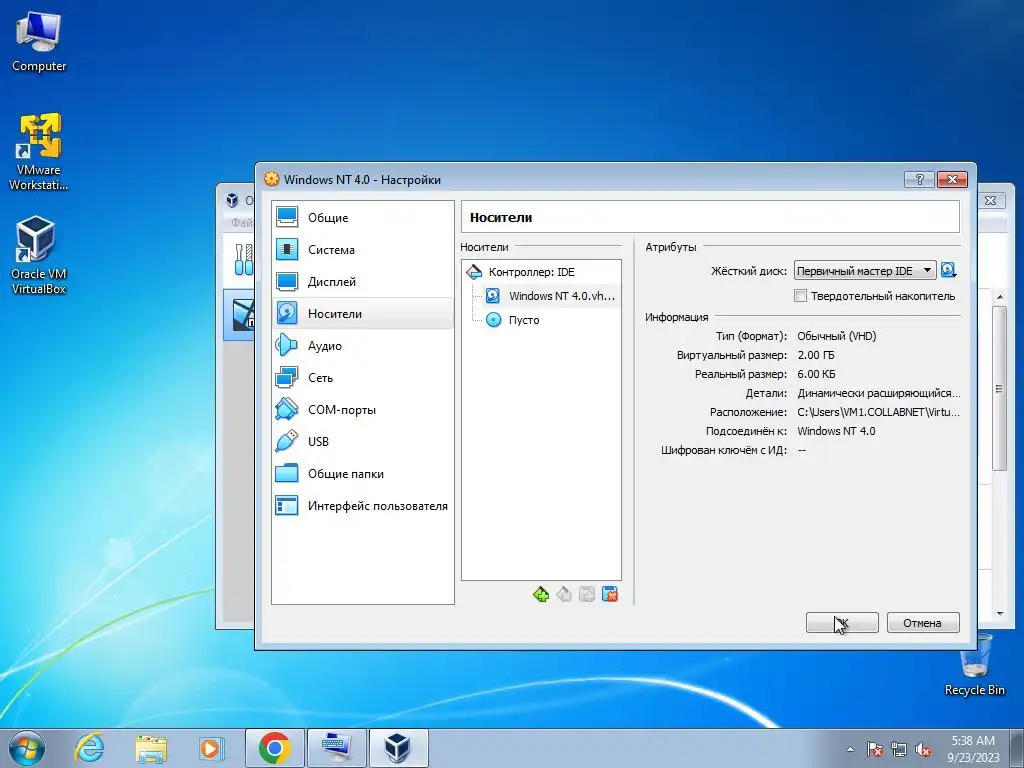
Task: Click the network tray icon
Action: pyautogui.click(x=899, y=750)
